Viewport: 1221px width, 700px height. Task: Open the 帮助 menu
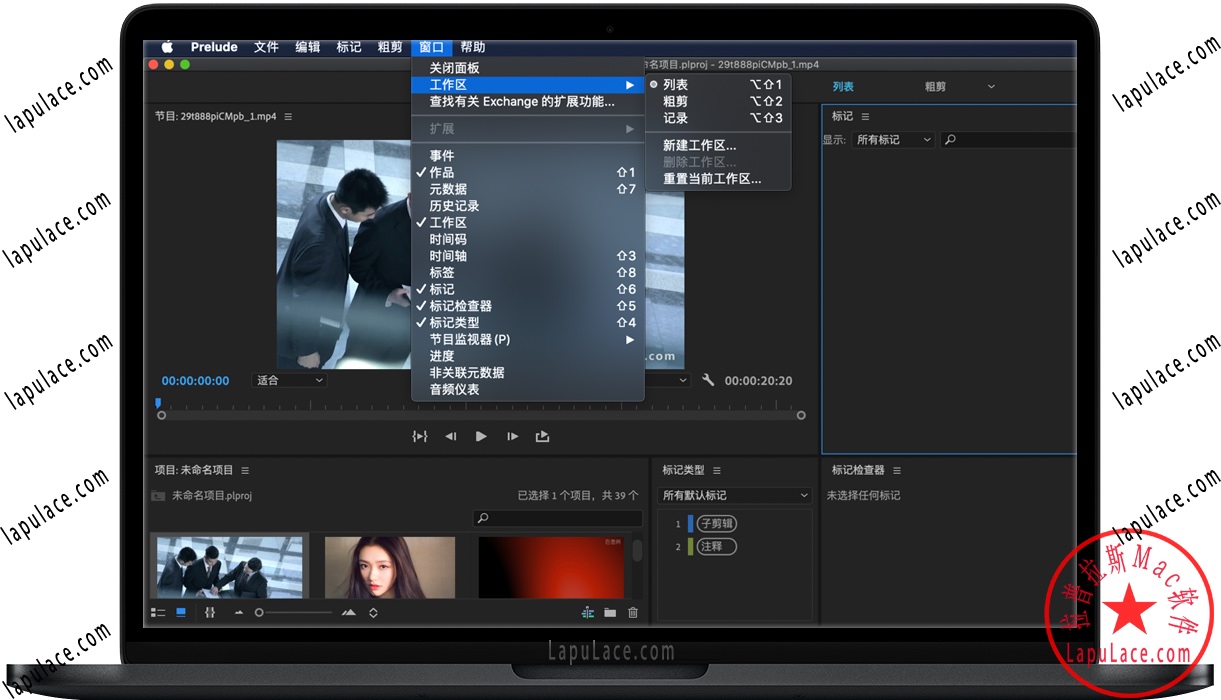tap(472, 46)
